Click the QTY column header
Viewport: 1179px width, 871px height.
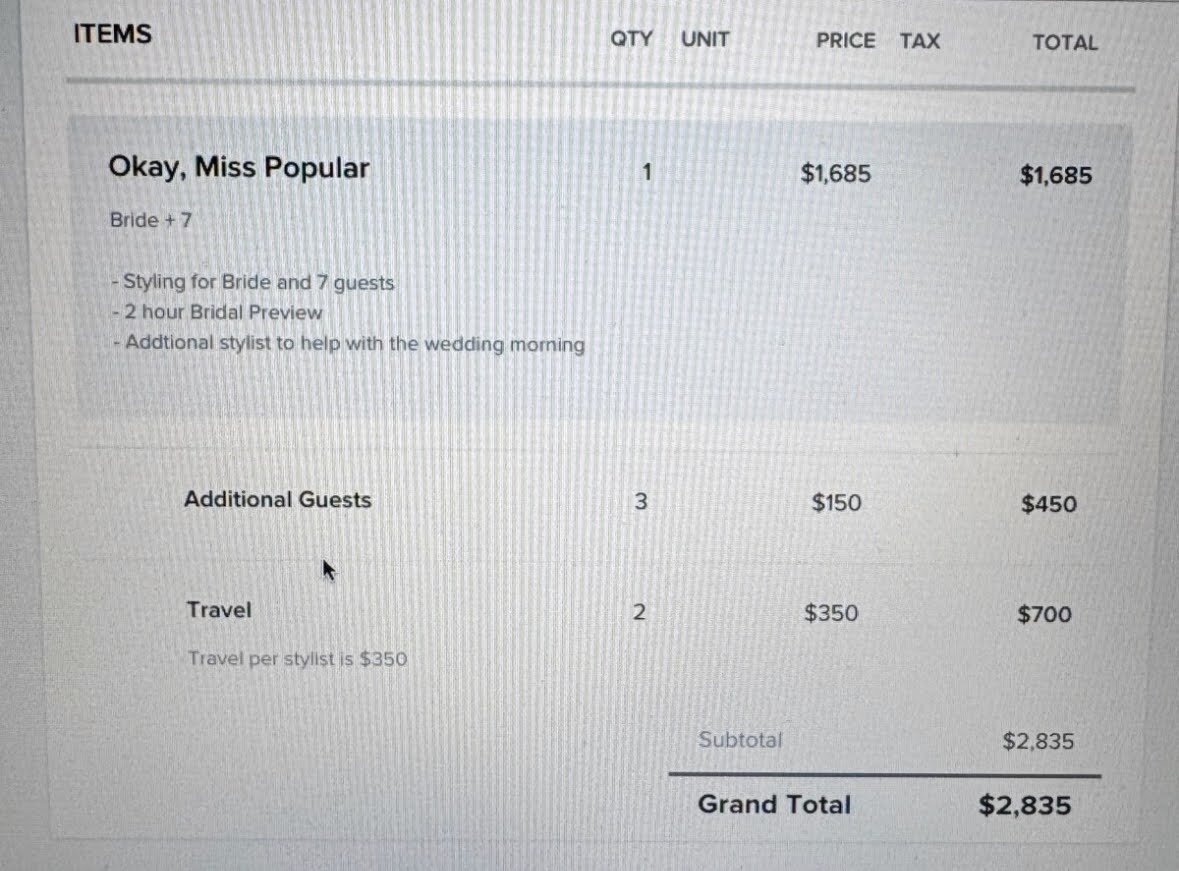[x=631, y=38]
